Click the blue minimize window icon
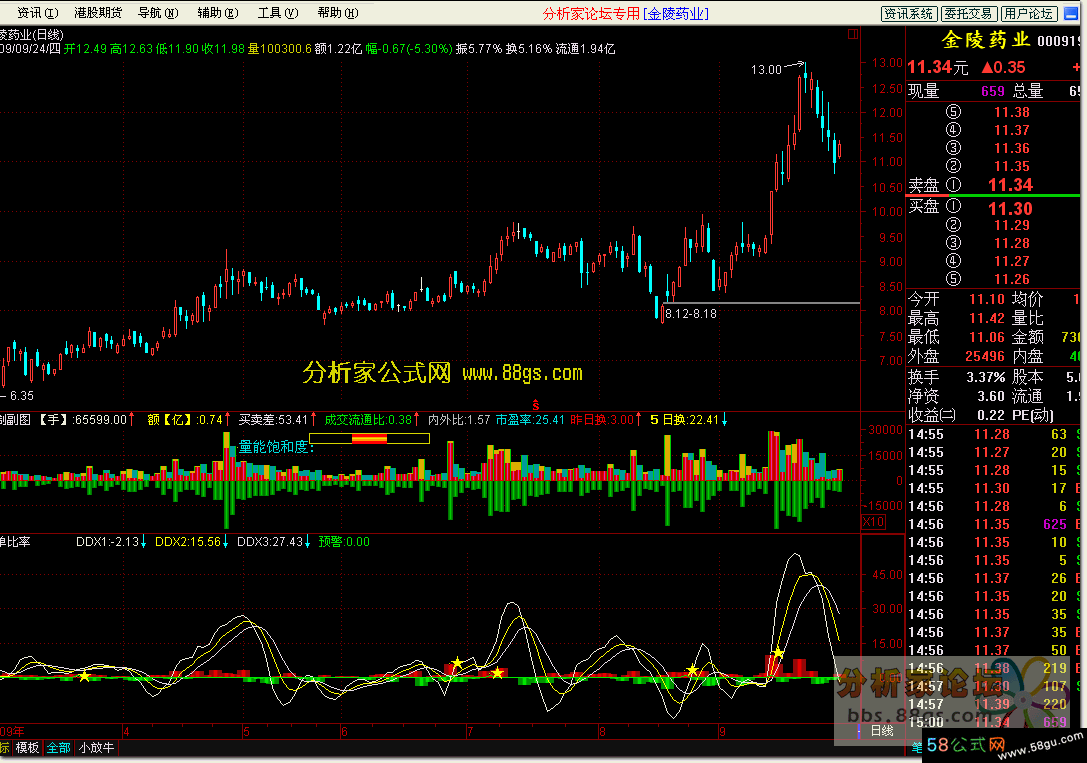 point(1071,14)
